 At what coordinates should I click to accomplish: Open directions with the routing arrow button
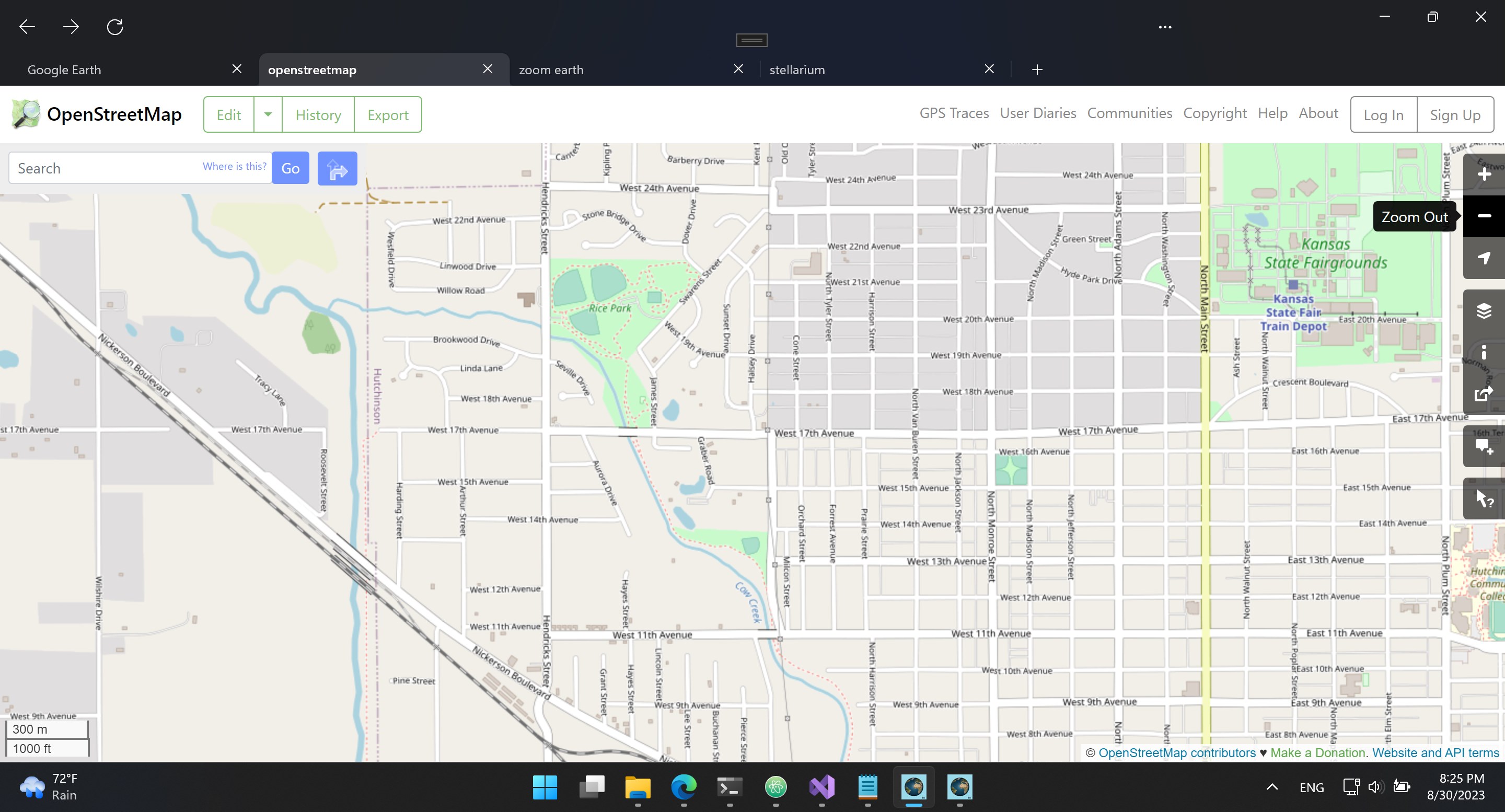coord(337,168)
